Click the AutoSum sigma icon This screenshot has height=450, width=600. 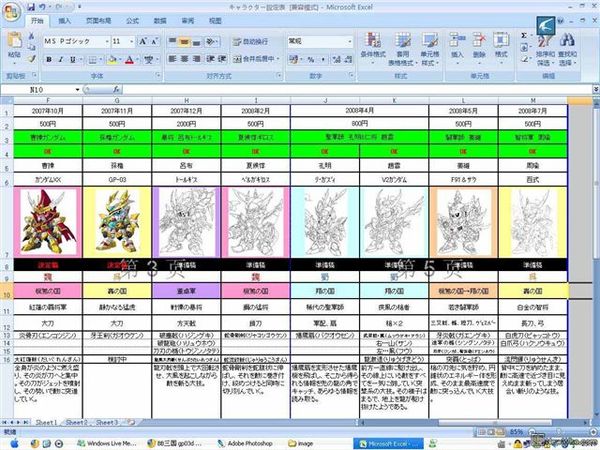[523, 36]
